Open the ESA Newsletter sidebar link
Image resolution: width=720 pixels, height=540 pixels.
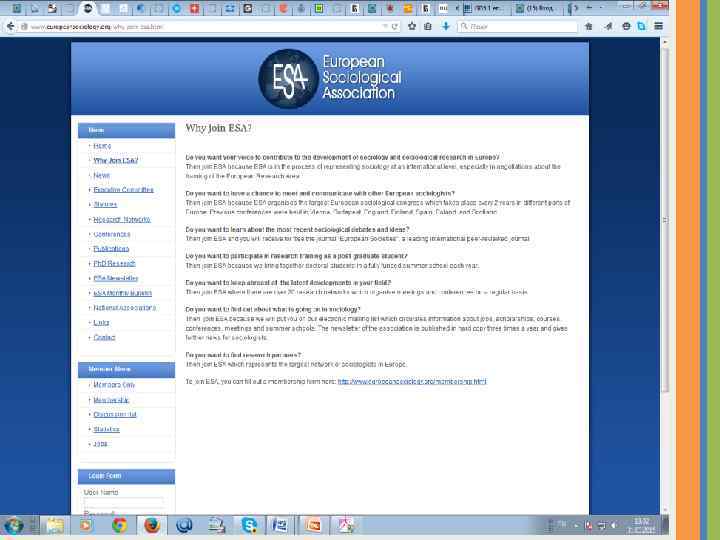[116, 278]
